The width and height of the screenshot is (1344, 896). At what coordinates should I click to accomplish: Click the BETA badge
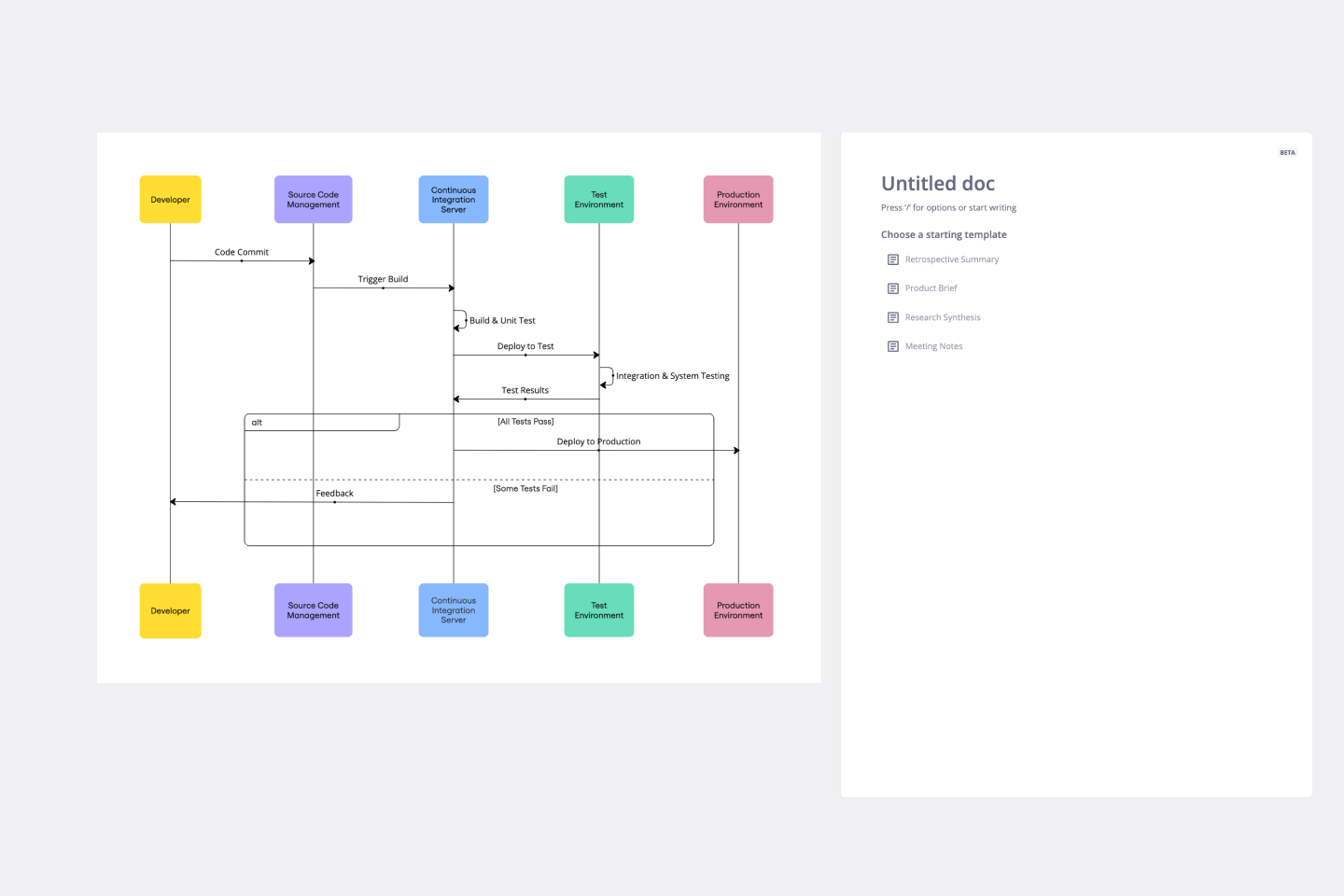[1287, 152]
